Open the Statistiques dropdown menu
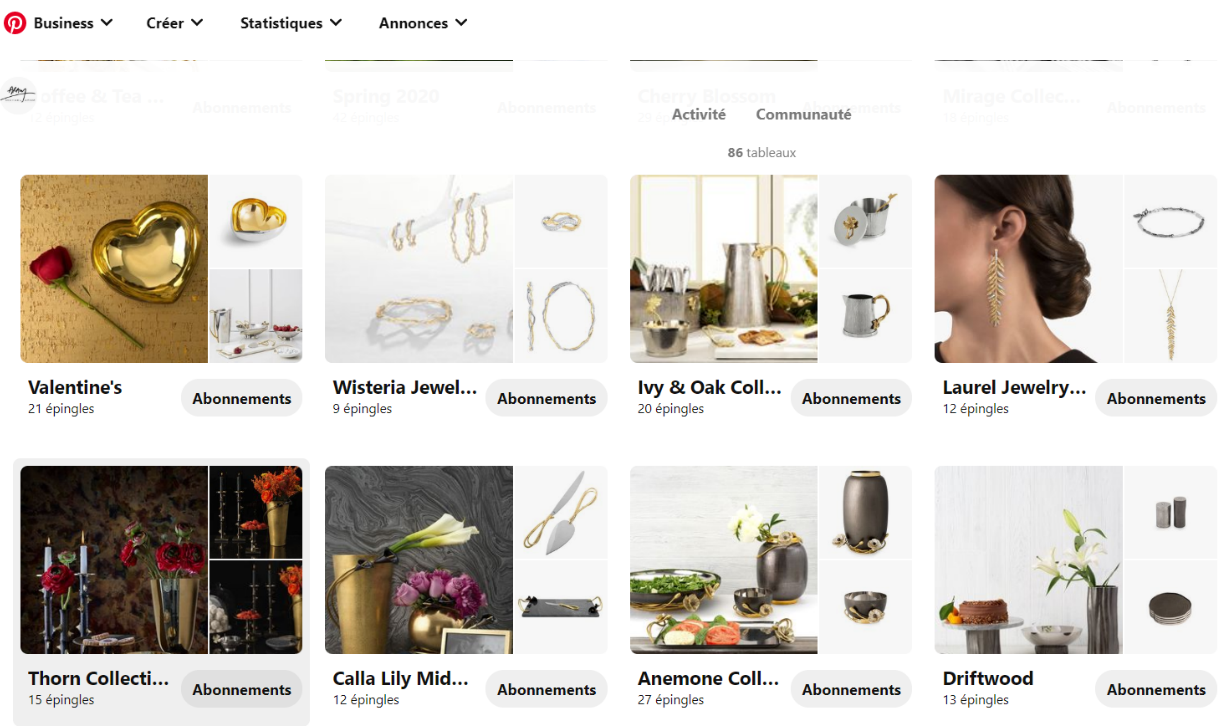Image resolution: width=1224 pixels, height=726 pixels. (x=291, y=22)
